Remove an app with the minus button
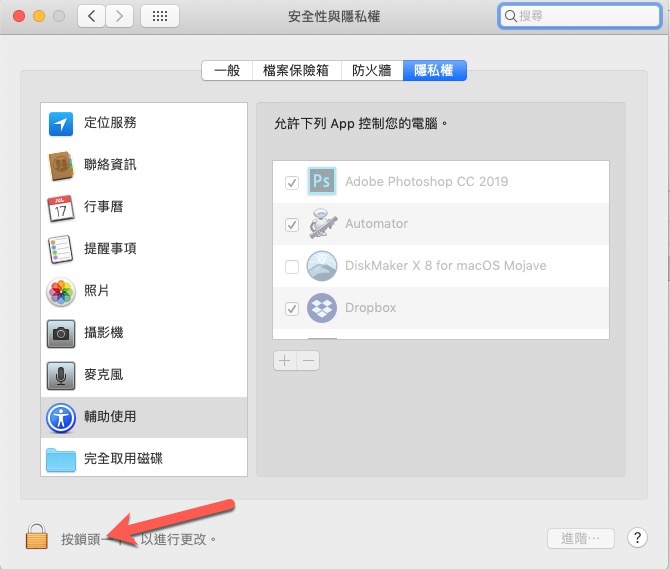The height and width of the screenshot is (569, 670). [x=308, y=361]
